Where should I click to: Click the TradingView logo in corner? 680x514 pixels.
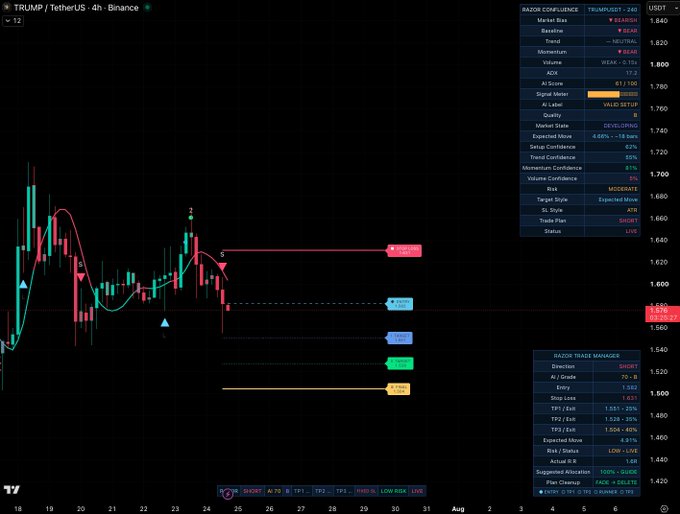12,489
